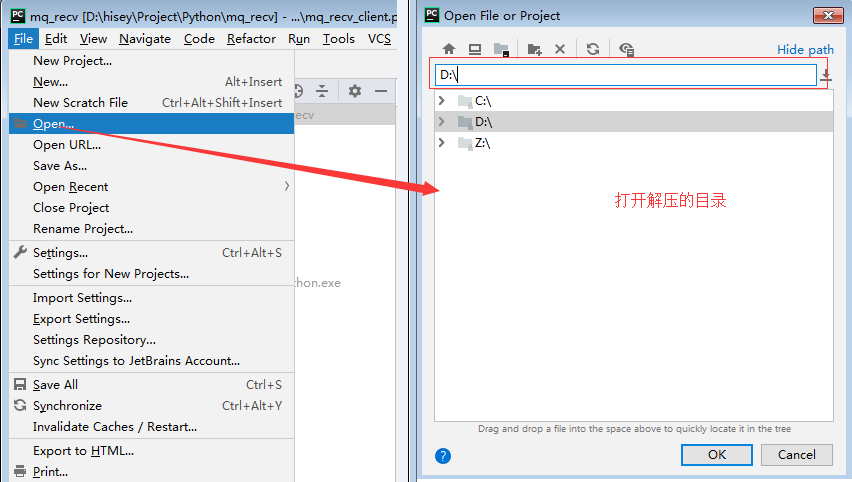Image resolution: width=852 pixels, height=482 pixels.
Task: Click the OK button
Action: [x=717, y=455]
